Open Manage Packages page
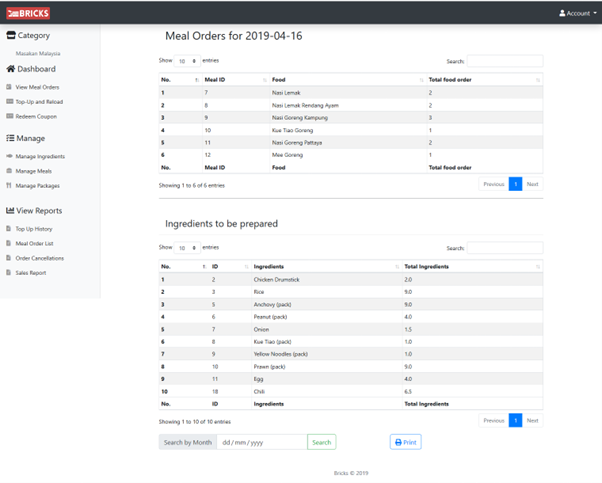 click(38, 186)
